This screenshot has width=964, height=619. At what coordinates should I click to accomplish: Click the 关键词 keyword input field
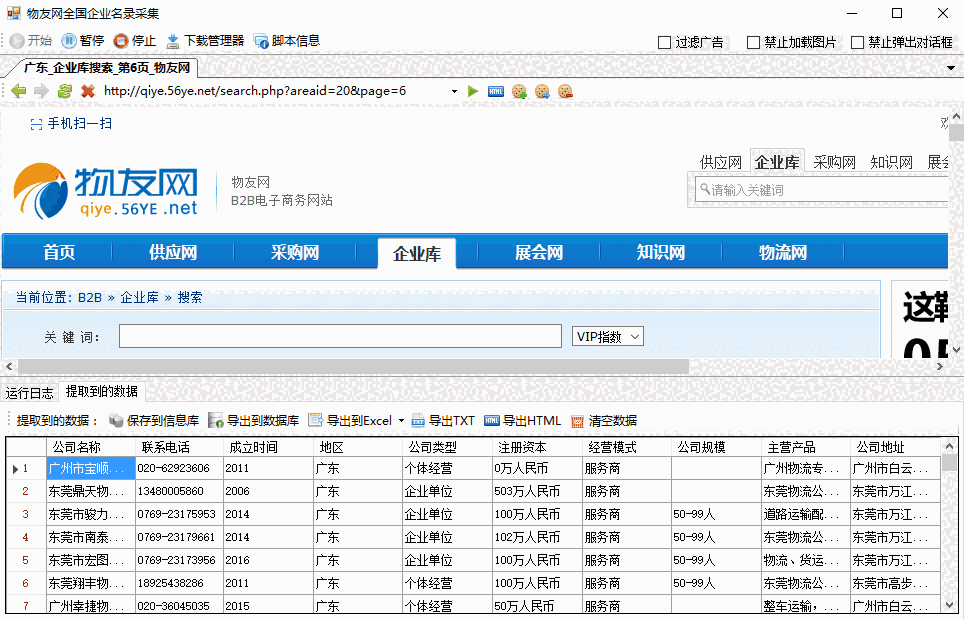pos(340,336)
